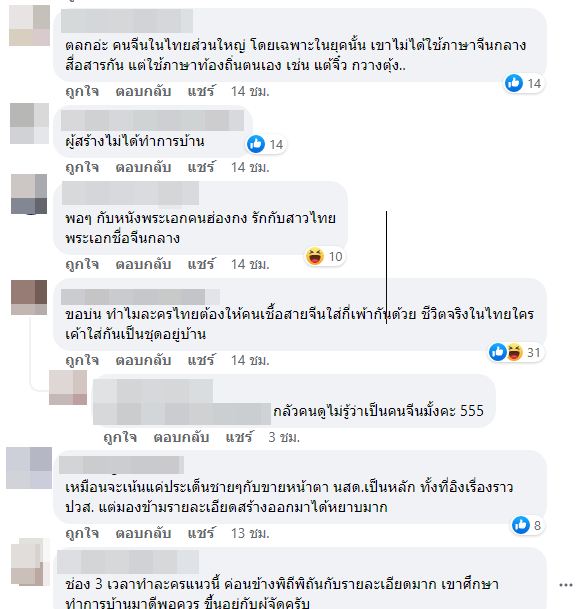Like the comment about ภาษาจีนกลาง
588x609 pixels.
pos(82,92)
